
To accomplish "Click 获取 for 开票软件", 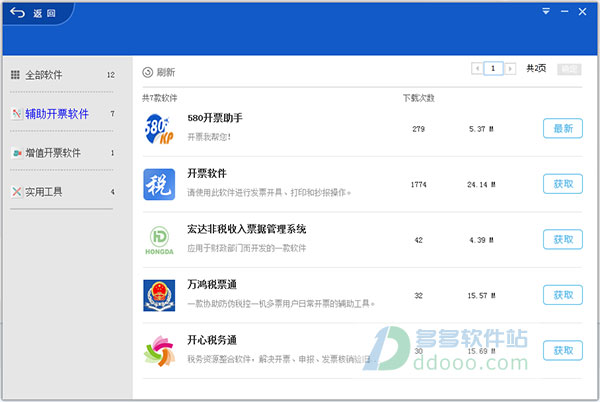I will [562, 184].
